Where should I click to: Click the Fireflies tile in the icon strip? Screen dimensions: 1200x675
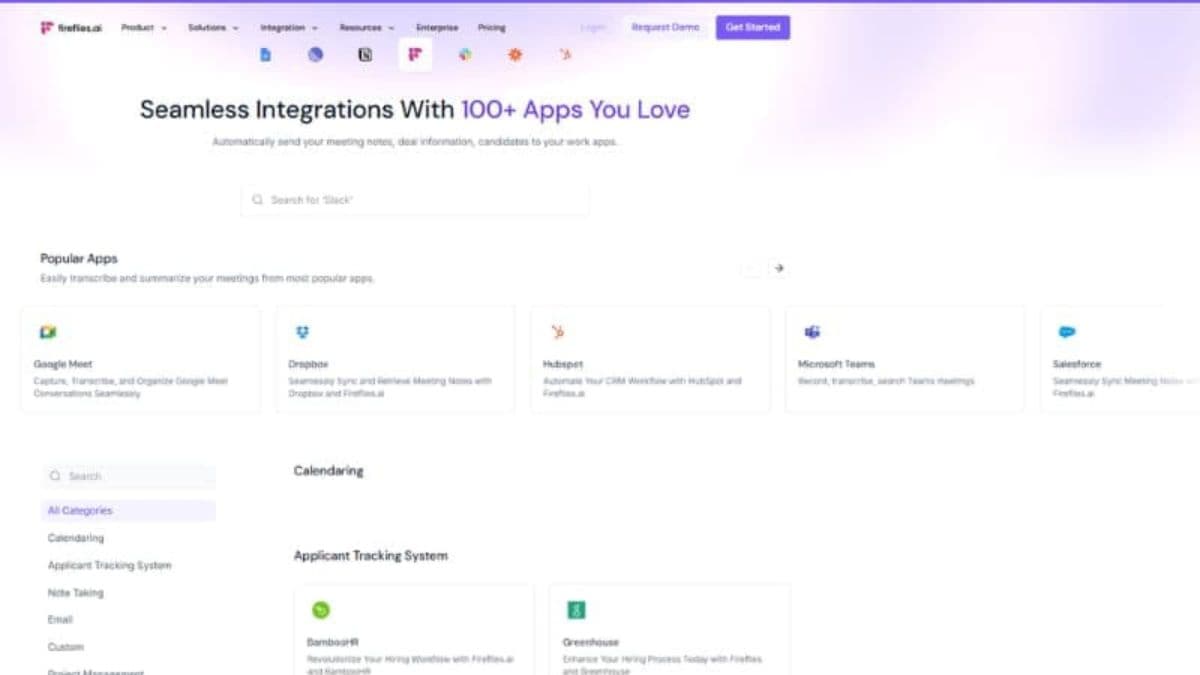415,55
